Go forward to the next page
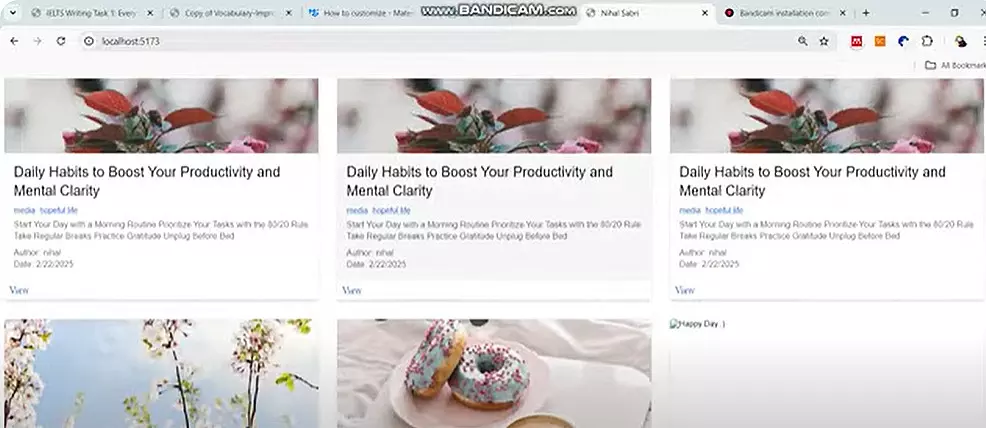986x428 pixels. point(38,41)
